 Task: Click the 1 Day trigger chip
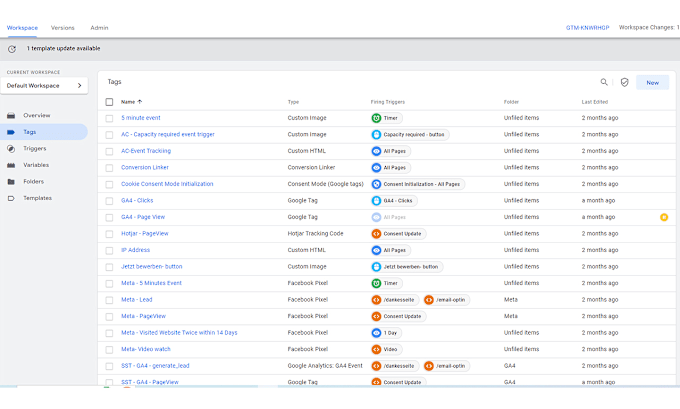(x=386, y=333)
